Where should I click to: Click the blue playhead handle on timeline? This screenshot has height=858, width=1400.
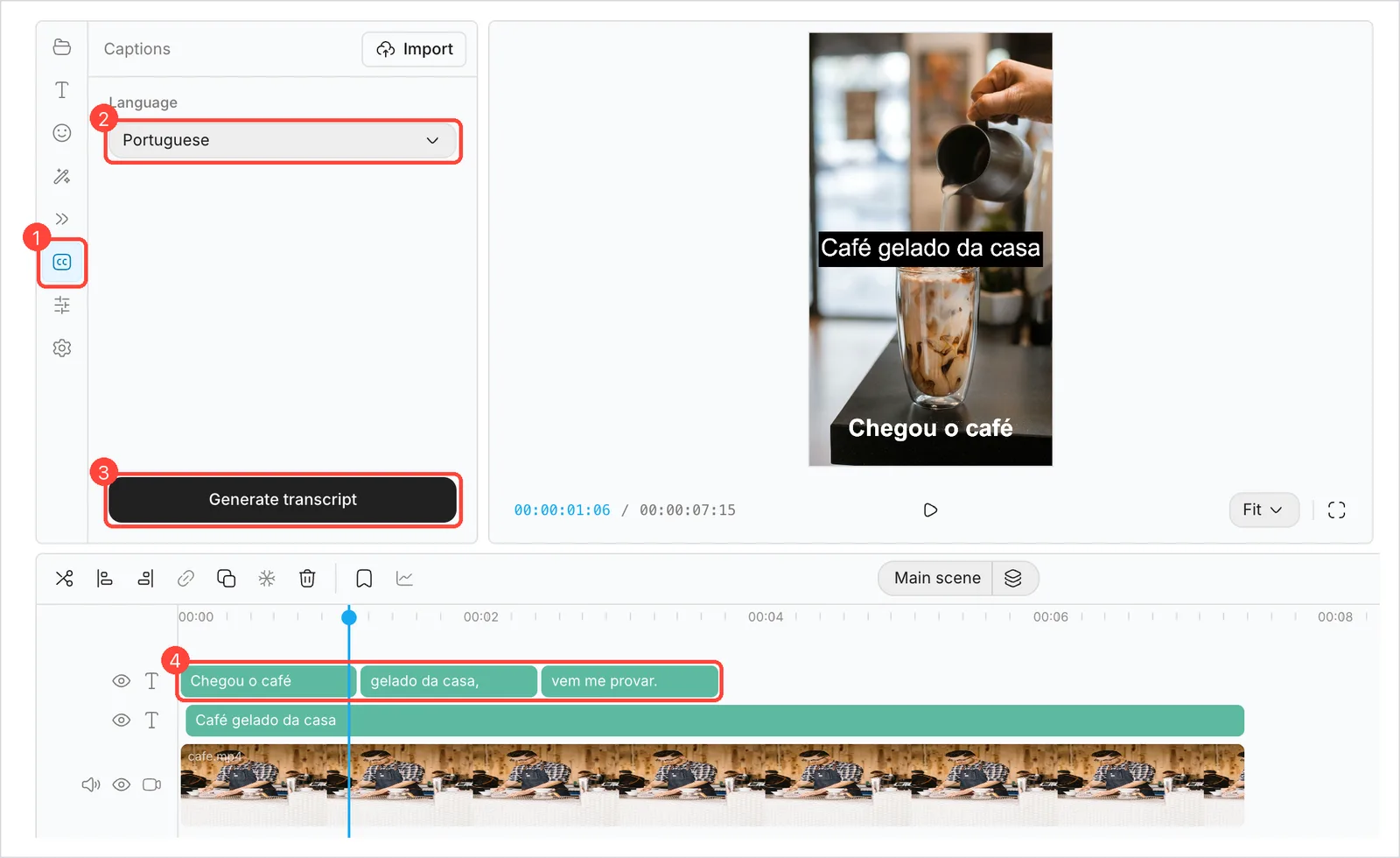click(349, 617)
